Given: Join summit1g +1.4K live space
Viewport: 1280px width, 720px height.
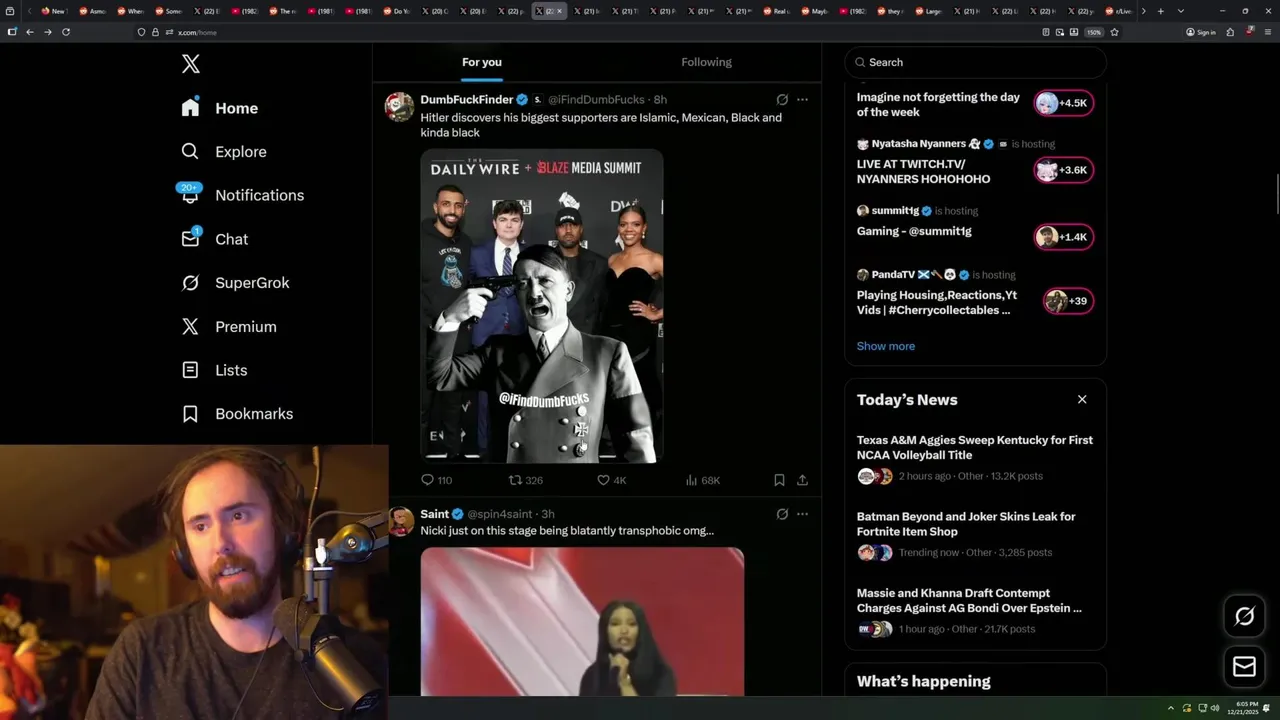Looking at the screenshot, I should [x=1063, y=237].
